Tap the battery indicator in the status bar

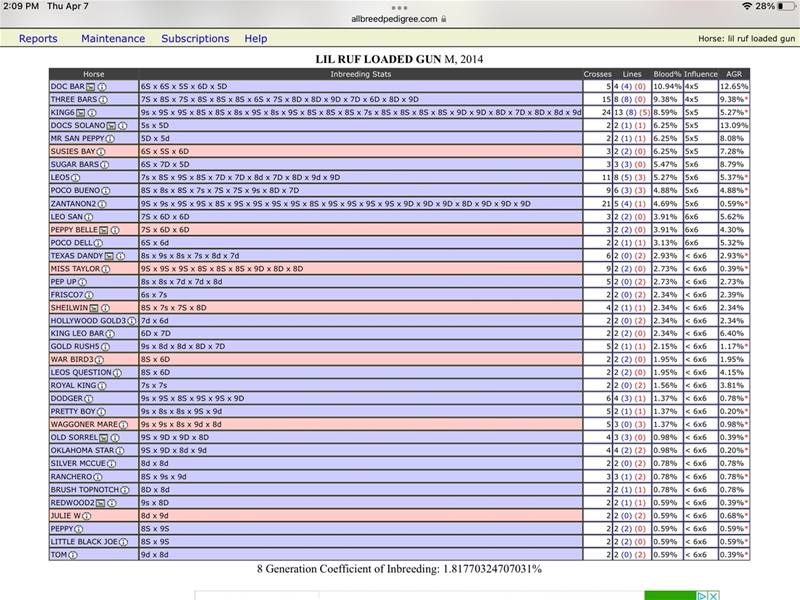tap(786, 6)
